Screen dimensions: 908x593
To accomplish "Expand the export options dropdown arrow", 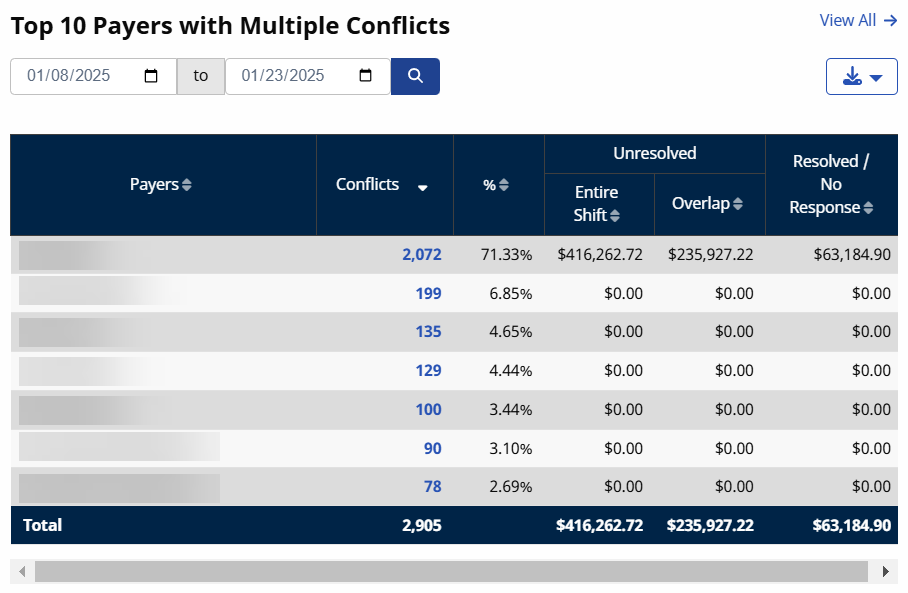I will [x=874, y=76].
